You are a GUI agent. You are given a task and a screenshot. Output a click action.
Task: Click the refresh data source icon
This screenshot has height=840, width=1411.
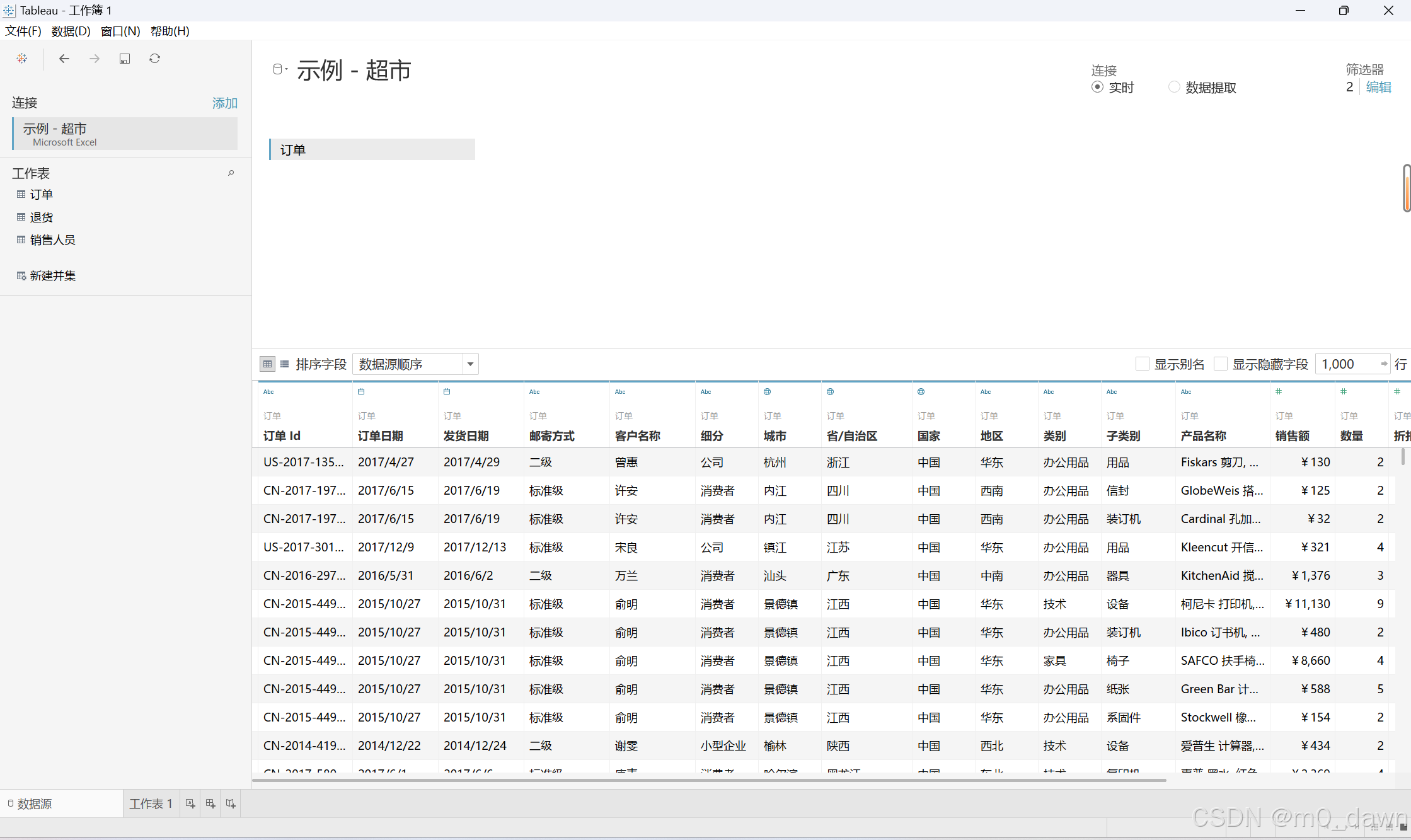click(154, 59)
